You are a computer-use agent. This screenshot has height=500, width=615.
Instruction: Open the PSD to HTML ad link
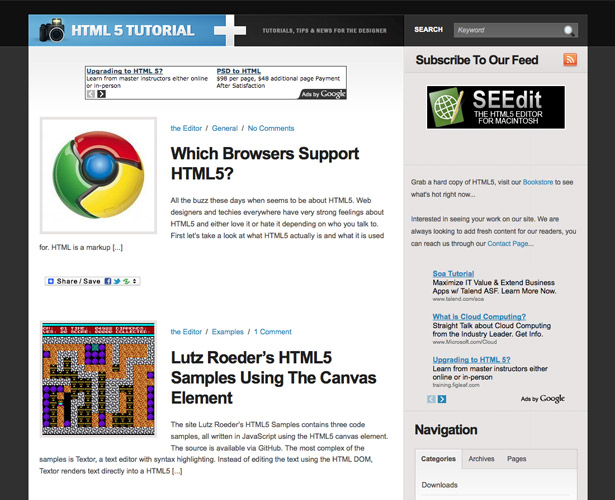(x=238, y=71)
